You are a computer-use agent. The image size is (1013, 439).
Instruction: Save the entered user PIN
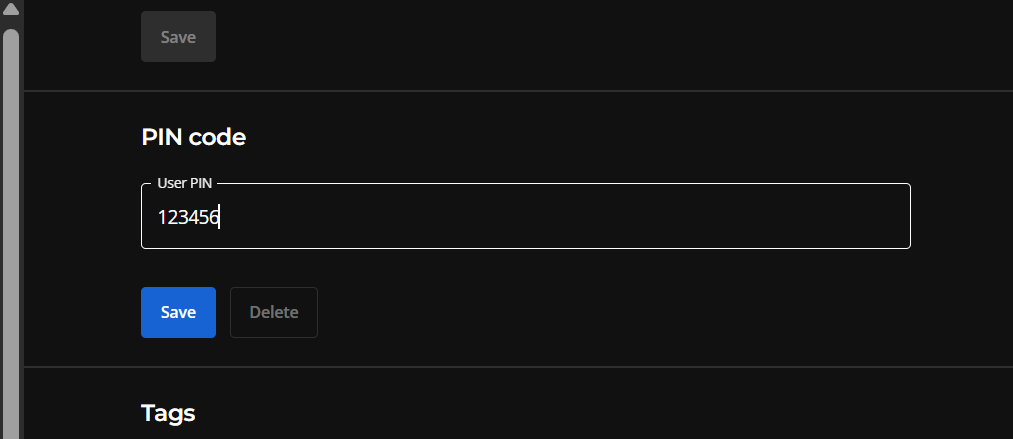tap(178, 312)
